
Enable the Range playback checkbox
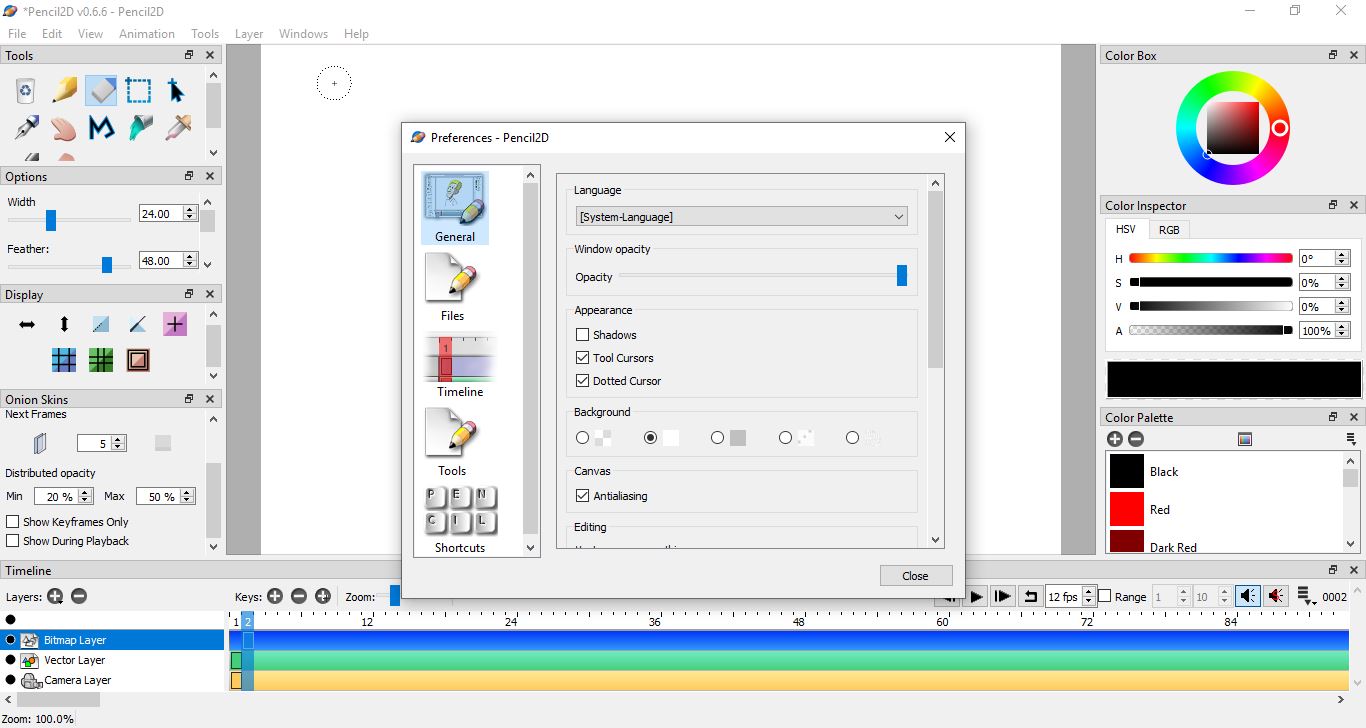1105,597
